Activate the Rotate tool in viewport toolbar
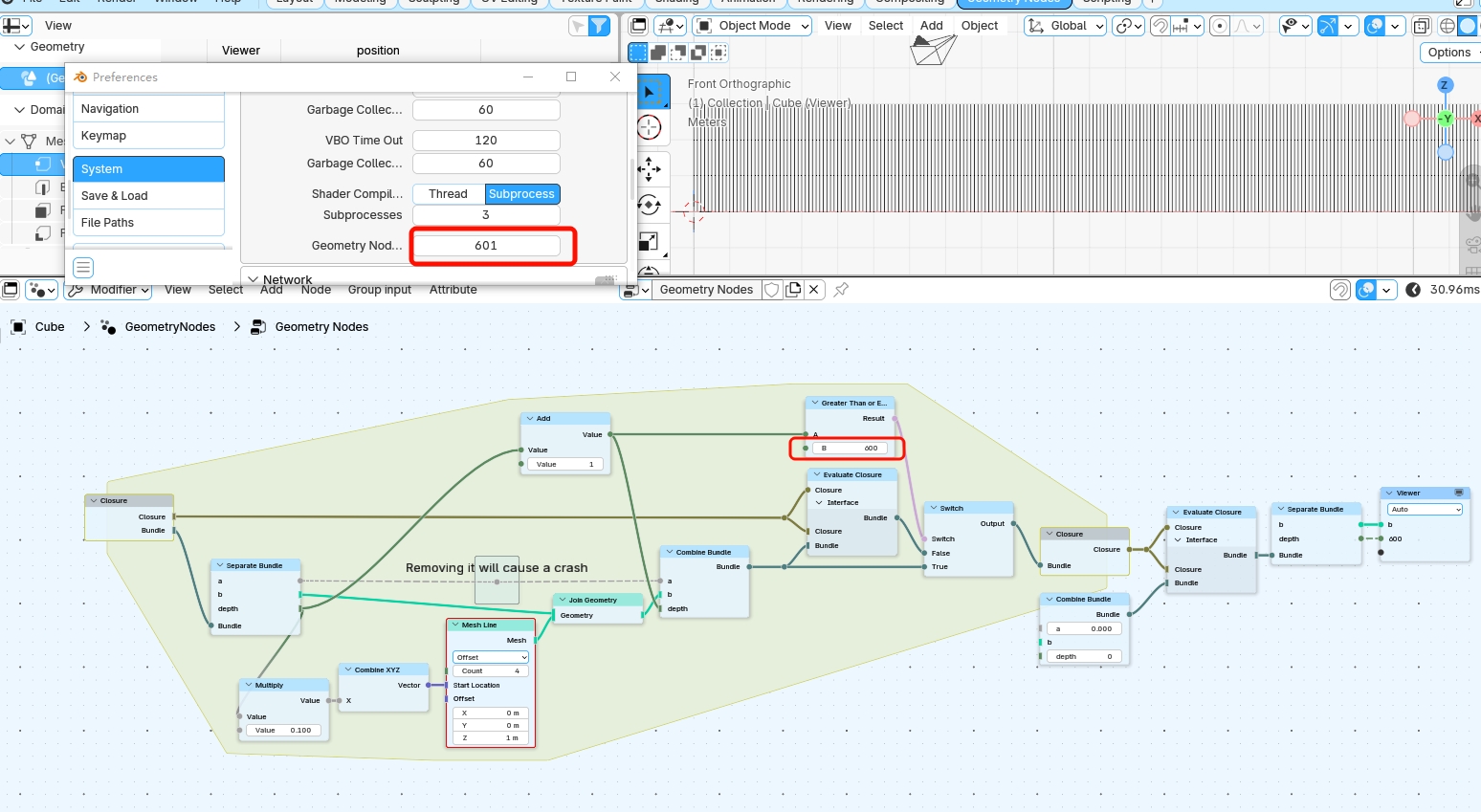 [x=650, y=205]
